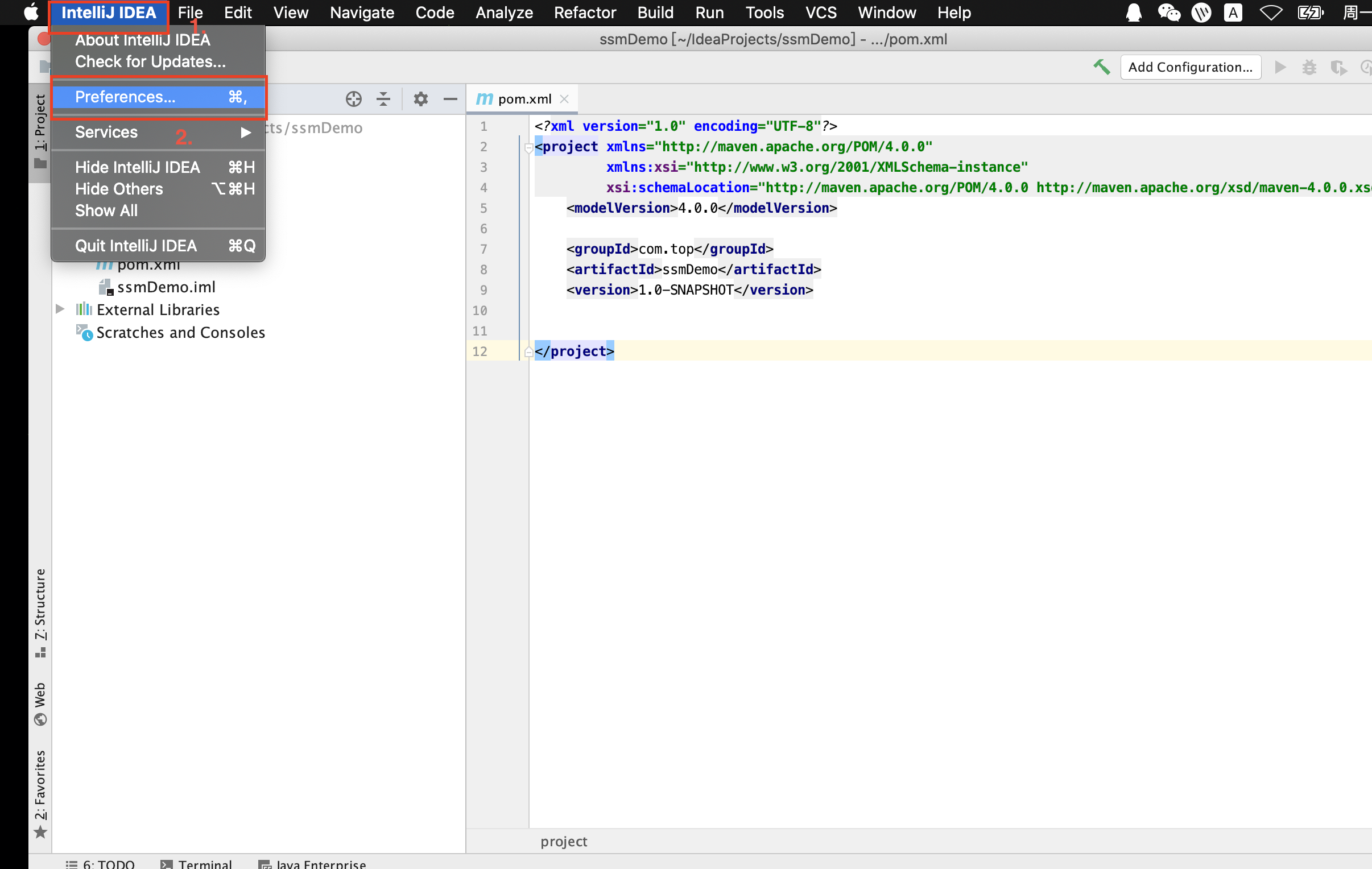The height and width of the screenshot is (869, 1372).
Task: Click the IntelliJ IDEA menu
Action: (111, 12)
